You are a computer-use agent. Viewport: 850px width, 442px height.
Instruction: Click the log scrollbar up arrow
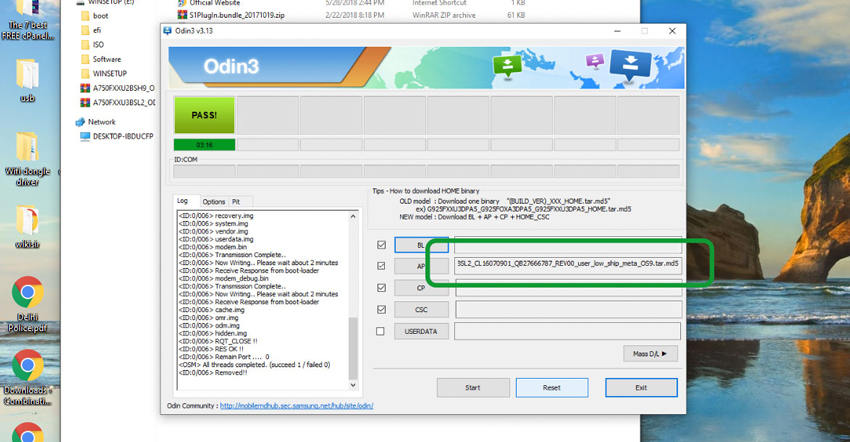[353, 216]
